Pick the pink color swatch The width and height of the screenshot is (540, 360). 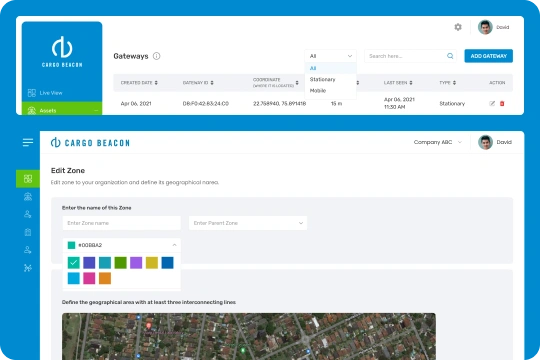pyautogui.click(x=89, y=278)
